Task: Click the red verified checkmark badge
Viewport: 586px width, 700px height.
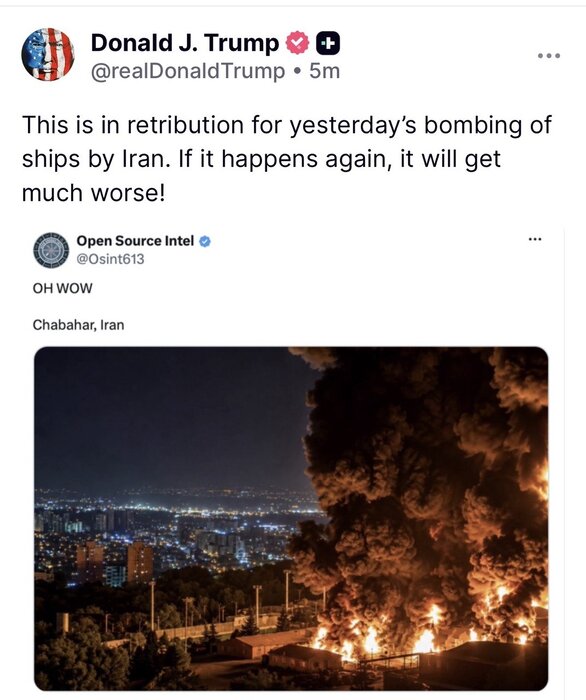Action: [x=297, y=43]
